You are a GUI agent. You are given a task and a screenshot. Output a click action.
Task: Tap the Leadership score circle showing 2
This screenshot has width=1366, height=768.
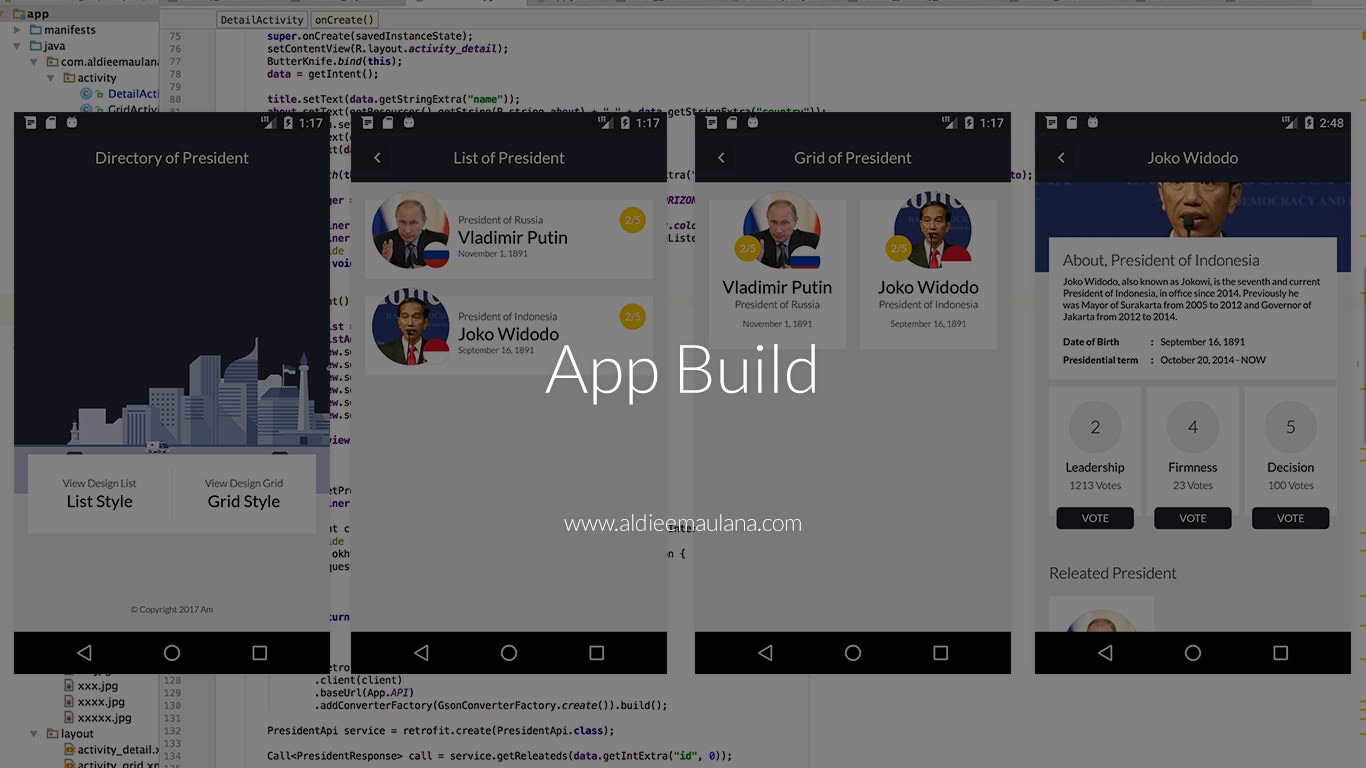pos(1095,427)
